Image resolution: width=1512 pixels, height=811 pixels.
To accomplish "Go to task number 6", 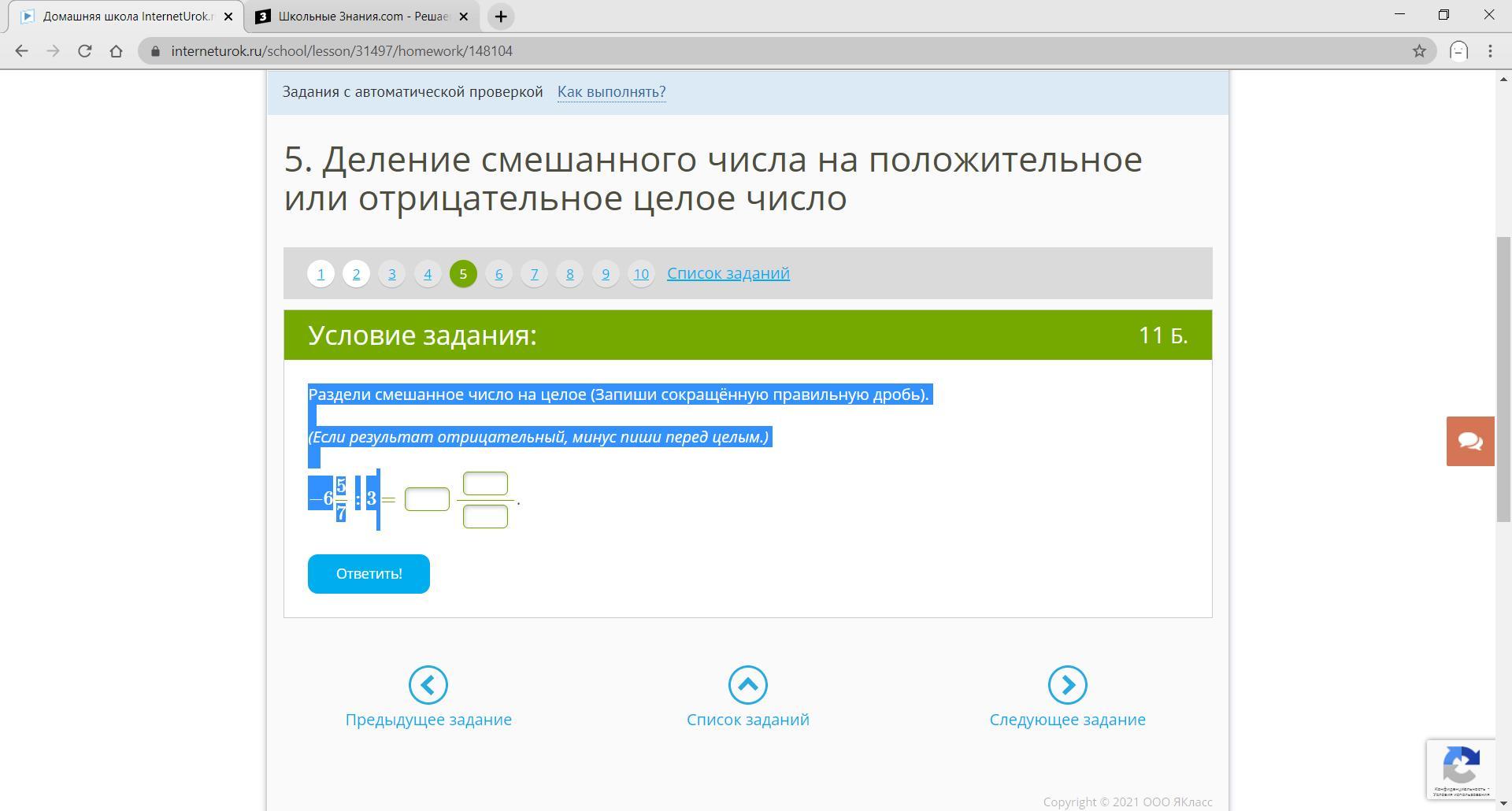I will tap(498, 274).
